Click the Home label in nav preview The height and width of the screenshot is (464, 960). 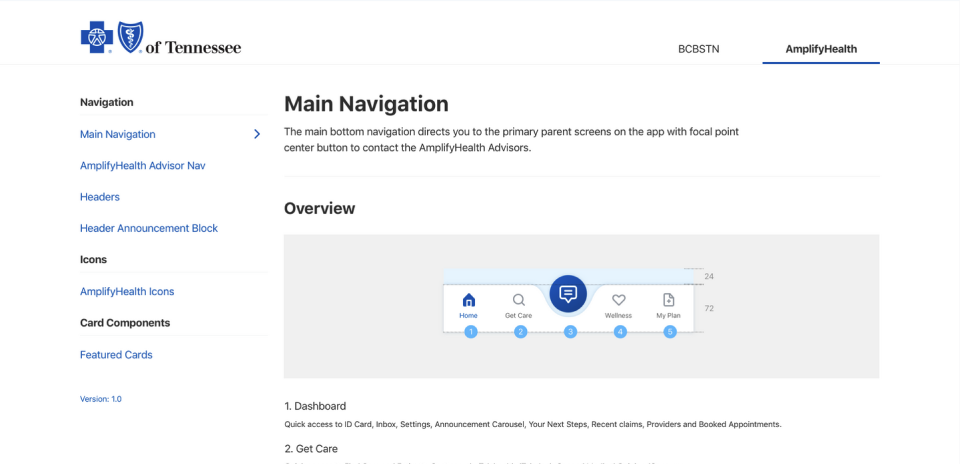point(468,316)
